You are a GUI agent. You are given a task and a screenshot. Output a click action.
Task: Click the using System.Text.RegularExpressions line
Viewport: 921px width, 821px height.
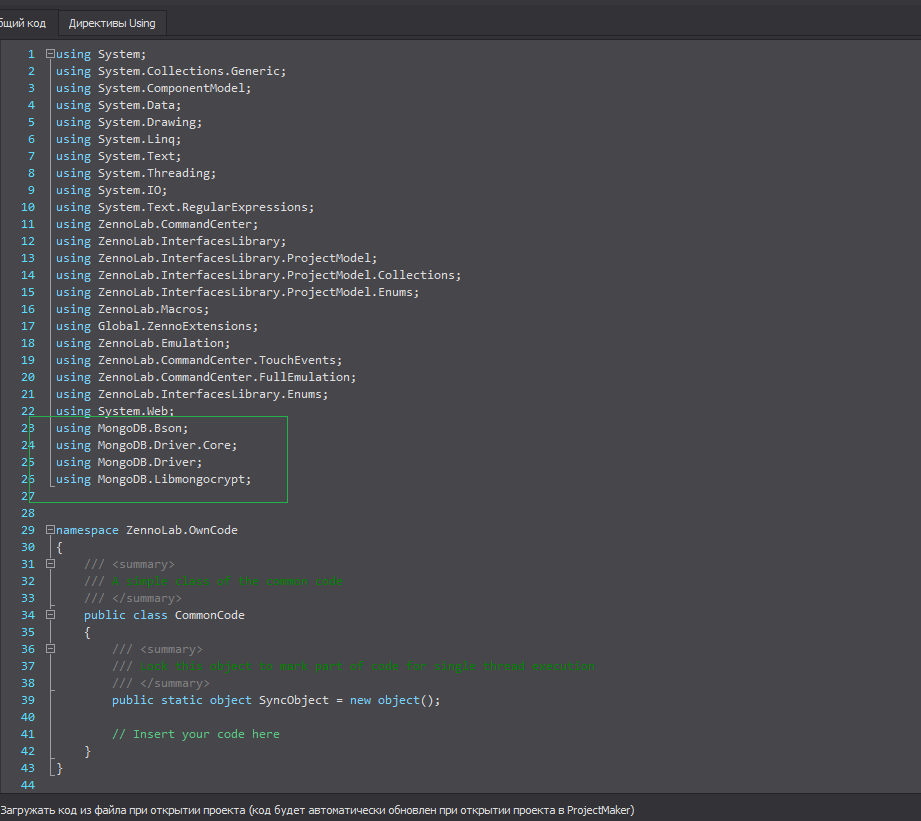[184, 207]
